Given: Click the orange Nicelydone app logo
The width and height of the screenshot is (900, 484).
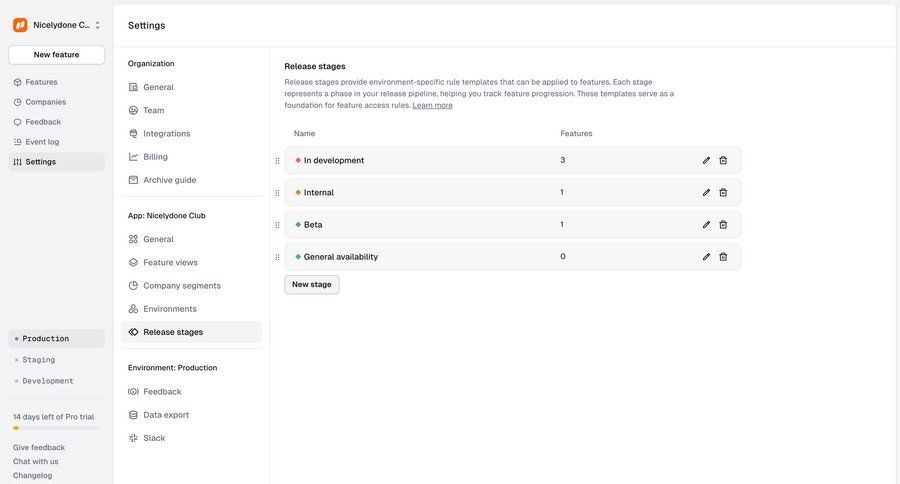Looking at the screenshot, I should click(x=20, y=25).
